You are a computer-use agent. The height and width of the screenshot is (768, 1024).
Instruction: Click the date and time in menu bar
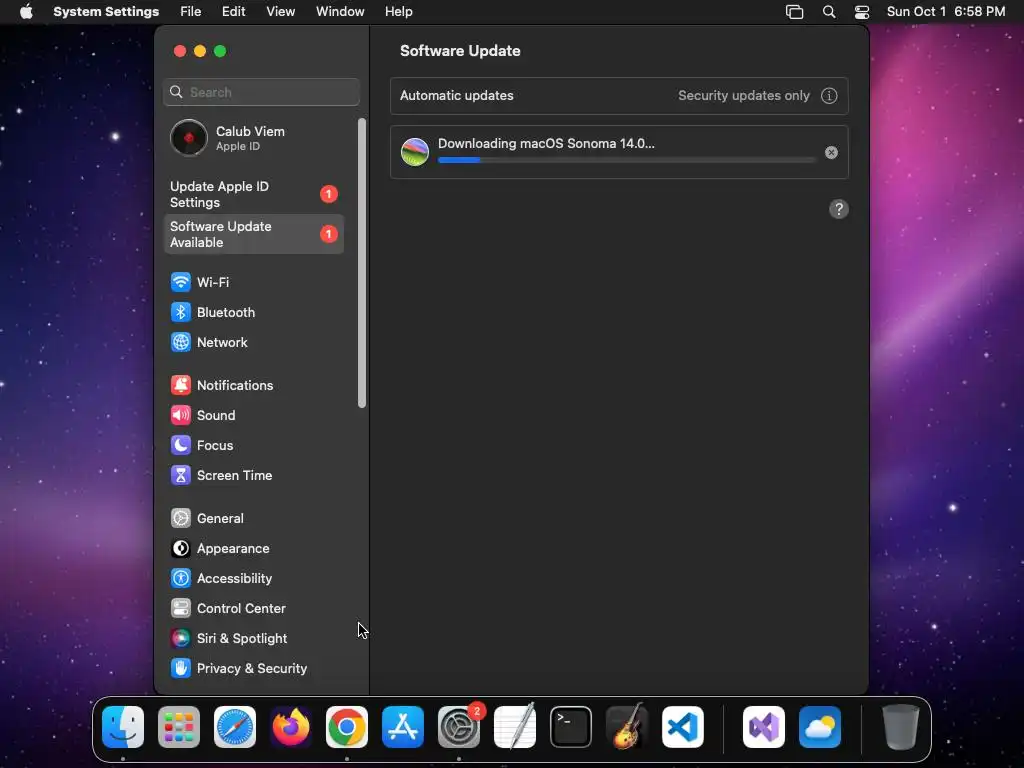(946, 12)
